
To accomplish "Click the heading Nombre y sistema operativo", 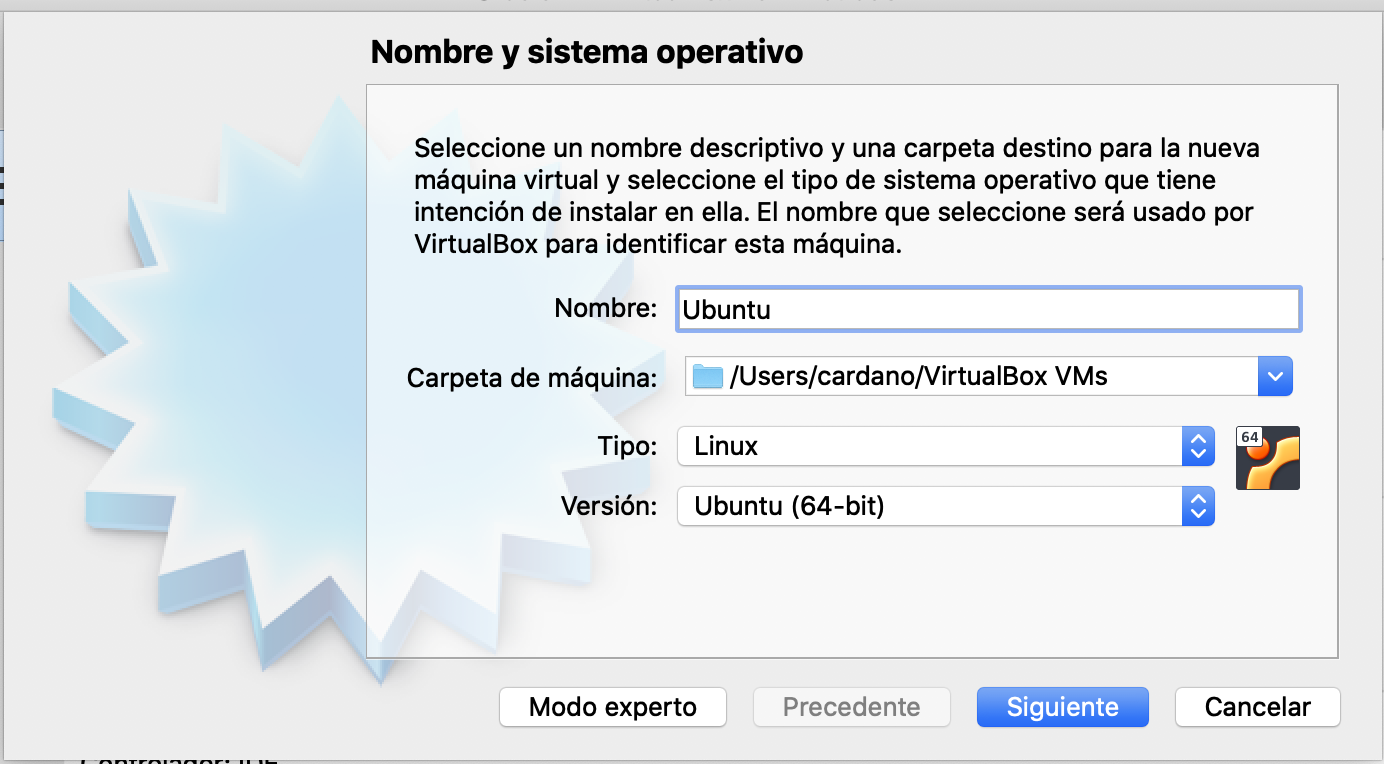I will [587, 51].
